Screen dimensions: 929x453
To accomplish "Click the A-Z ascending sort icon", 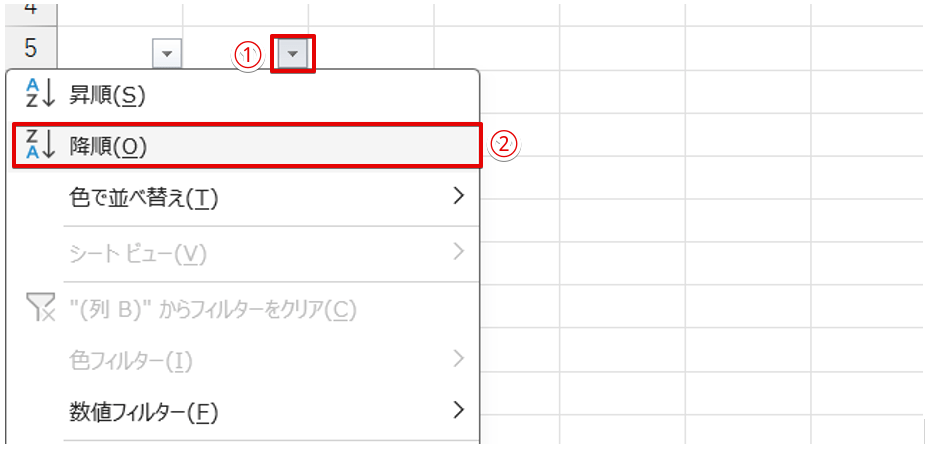I will coord(36,95).
